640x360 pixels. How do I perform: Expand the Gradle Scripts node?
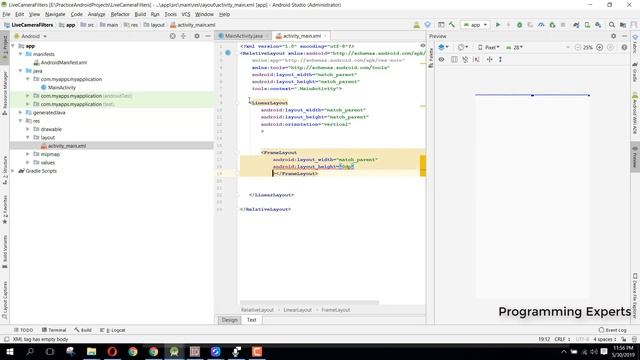coord(13,171)
